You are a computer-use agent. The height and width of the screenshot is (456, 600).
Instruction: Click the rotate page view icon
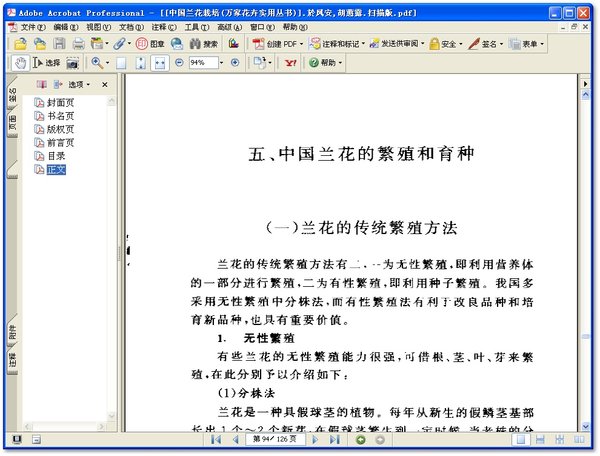(260, 63)
